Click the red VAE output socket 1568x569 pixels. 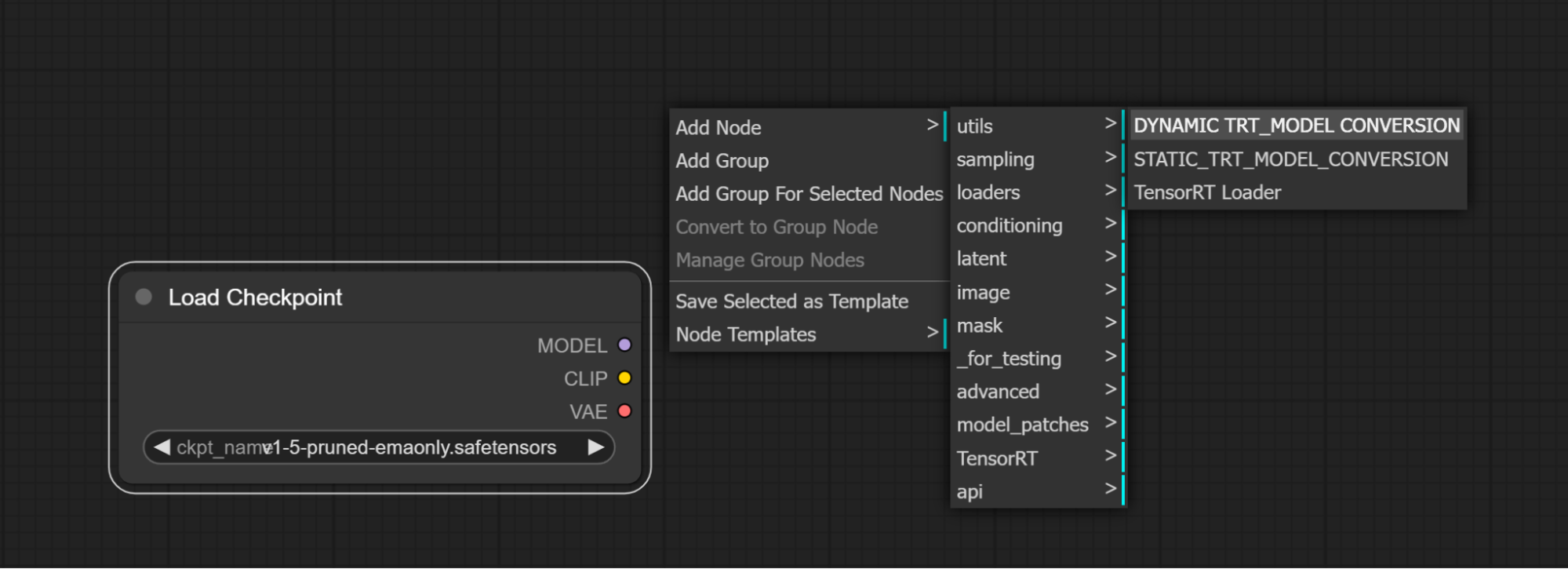pyautogui.click(x=624, y=411)
